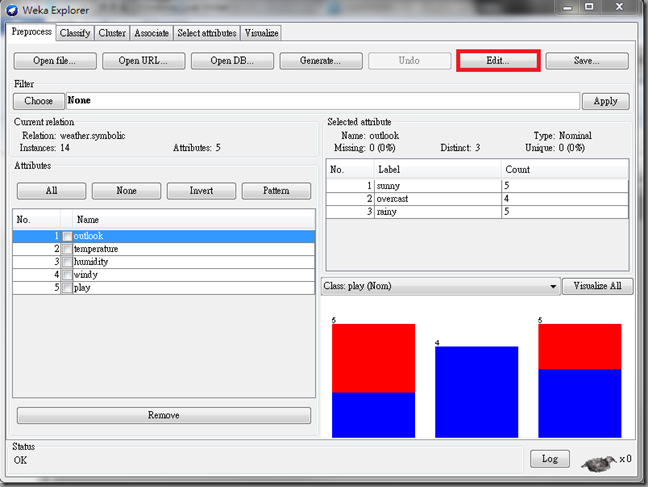Select the temperature attribute row
The height and width of the screenshot is (487, 648).
coord(164,249)
